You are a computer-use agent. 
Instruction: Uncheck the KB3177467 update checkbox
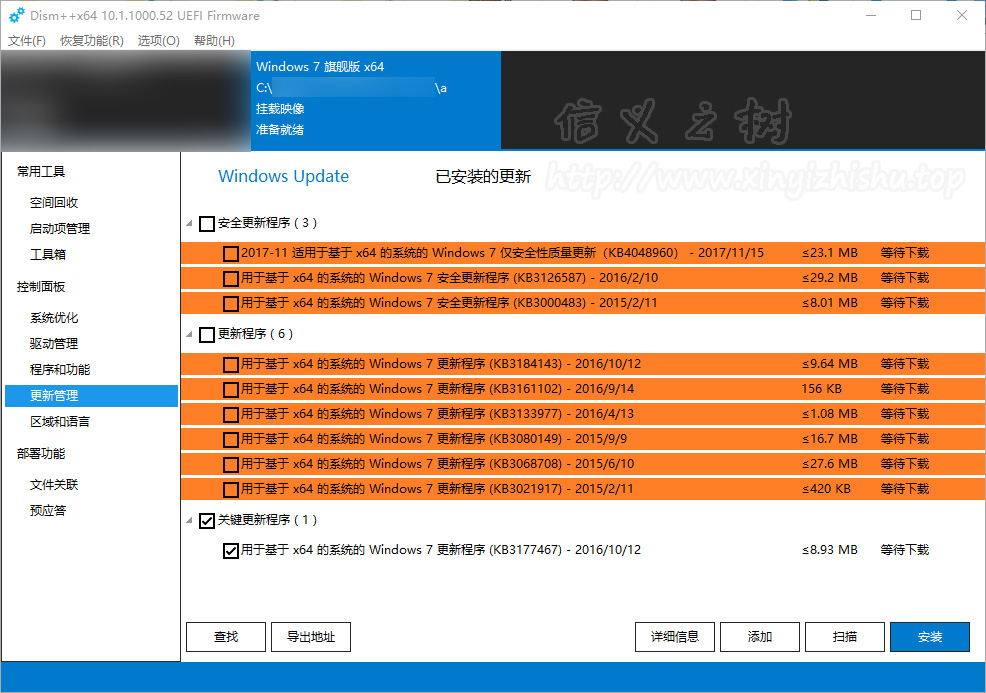point(231,550)
